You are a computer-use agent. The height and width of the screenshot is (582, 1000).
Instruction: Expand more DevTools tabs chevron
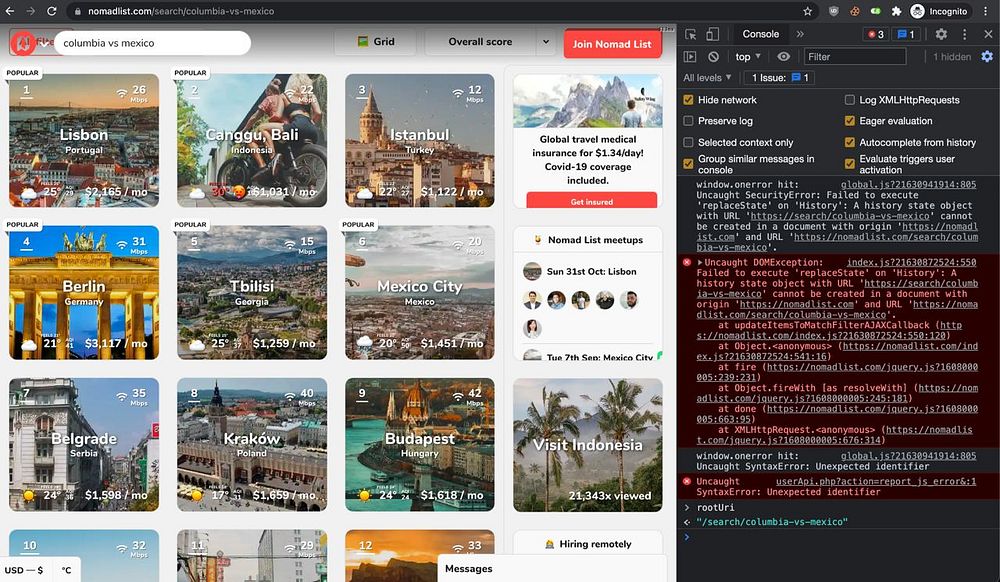click(800, 34)
